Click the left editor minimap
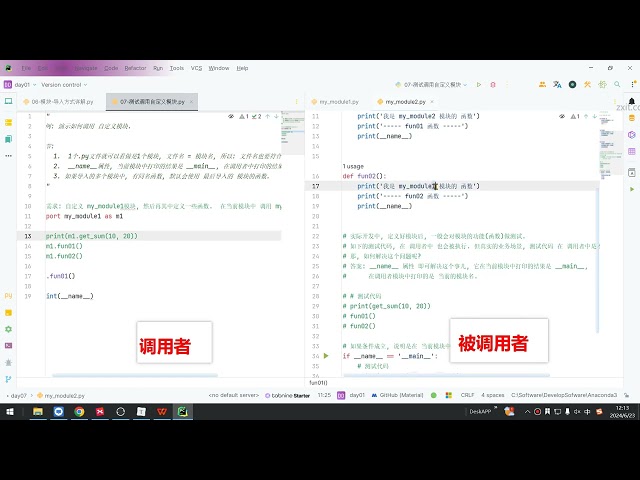The width and height of the screenshot is (640, 480). [x=292, y=133]
